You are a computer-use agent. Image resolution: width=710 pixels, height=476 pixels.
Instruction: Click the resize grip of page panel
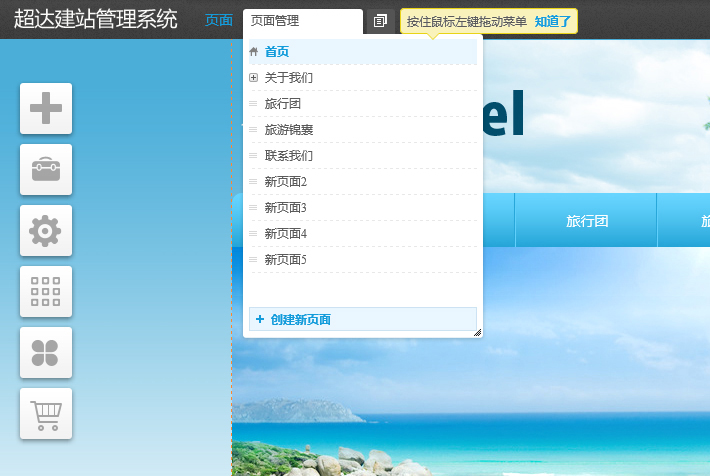477,333
